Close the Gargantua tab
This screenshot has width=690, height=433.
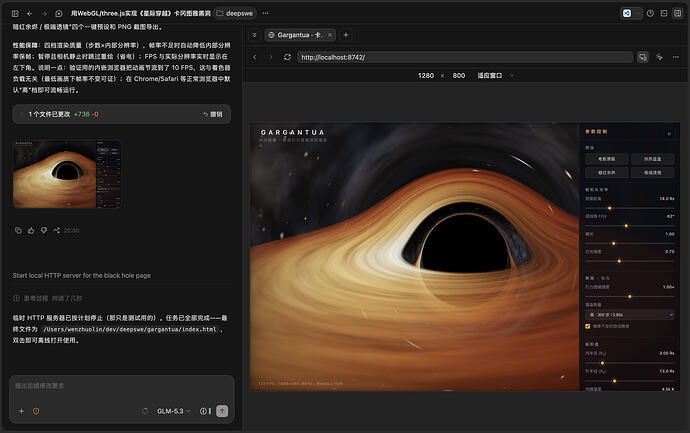[330, 35]
